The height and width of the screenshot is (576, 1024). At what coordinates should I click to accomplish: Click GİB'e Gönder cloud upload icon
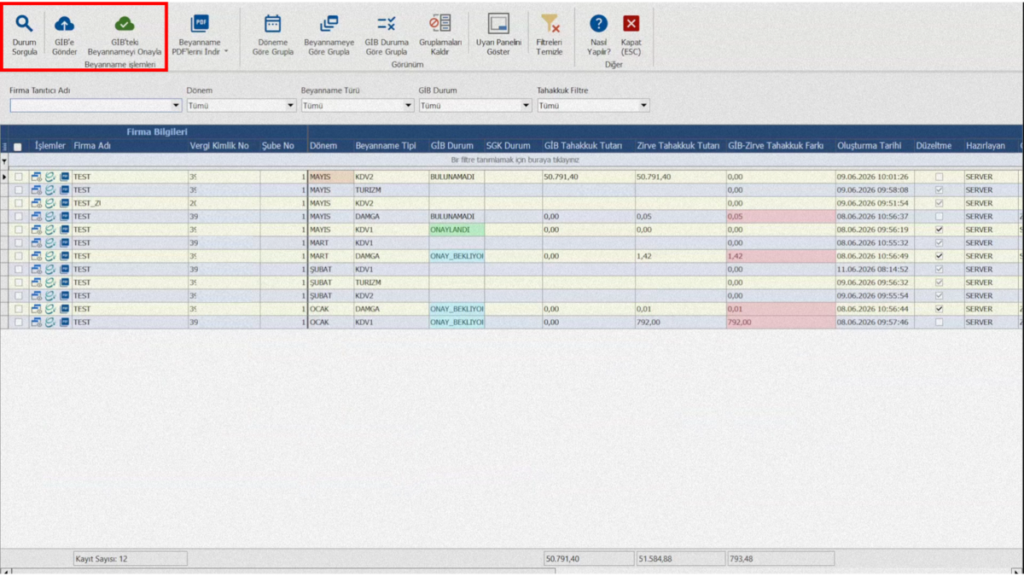pos(64,24)
